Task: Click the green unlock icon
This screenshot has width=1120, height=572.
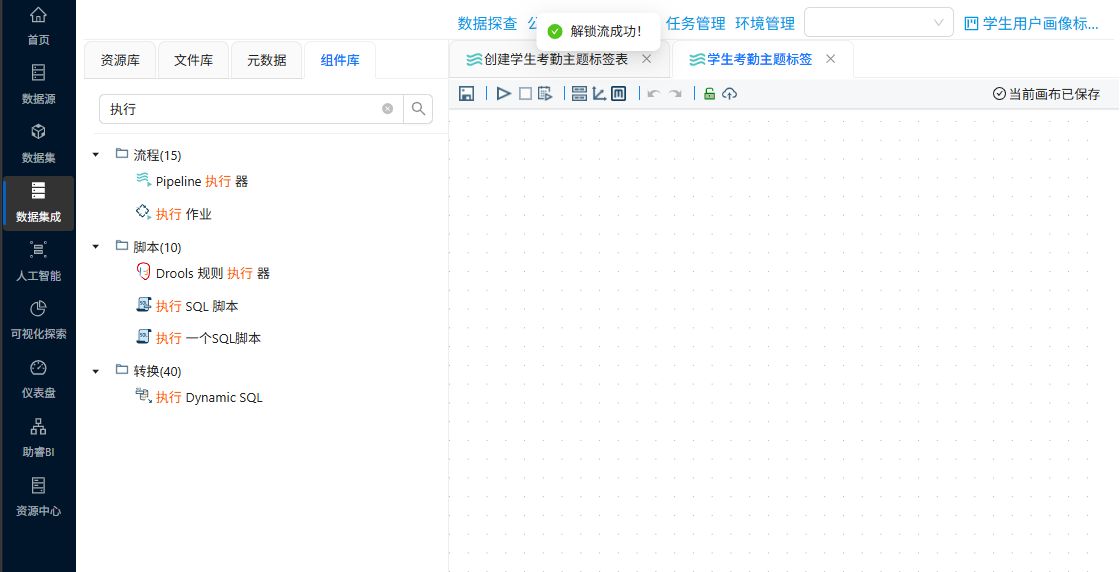Action: point(709,94)
